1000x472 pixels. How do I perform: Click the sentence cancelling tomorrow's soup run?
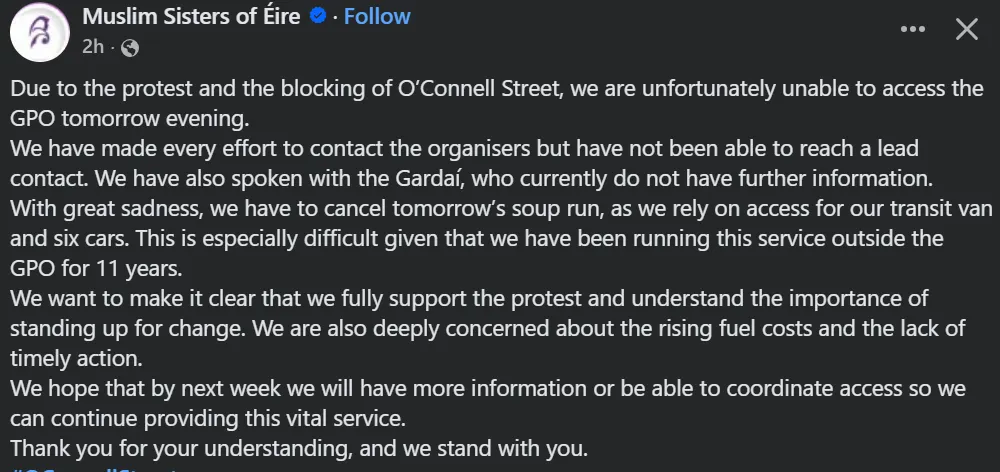point(300,209)
